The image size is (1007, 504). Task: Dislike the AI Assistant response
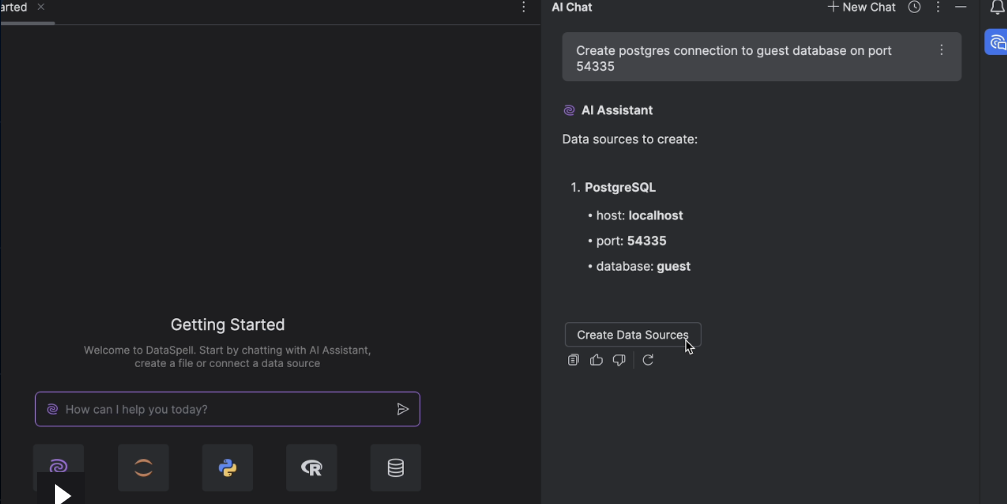coord(619,360)
